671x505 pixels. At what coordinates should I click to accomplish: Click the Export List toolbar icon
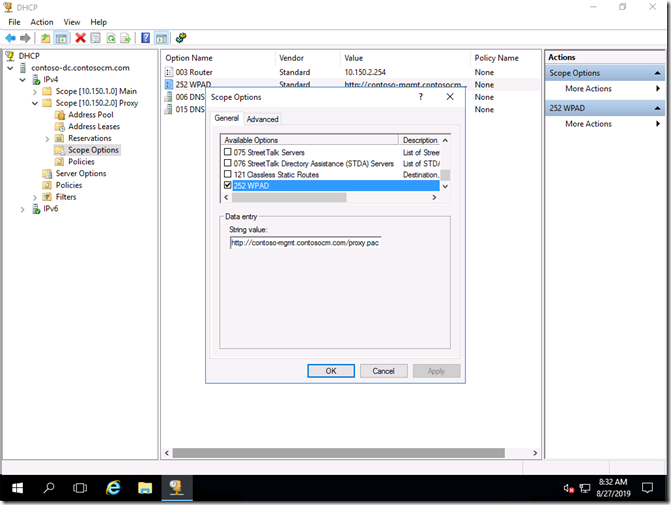(x=125, y=38)
